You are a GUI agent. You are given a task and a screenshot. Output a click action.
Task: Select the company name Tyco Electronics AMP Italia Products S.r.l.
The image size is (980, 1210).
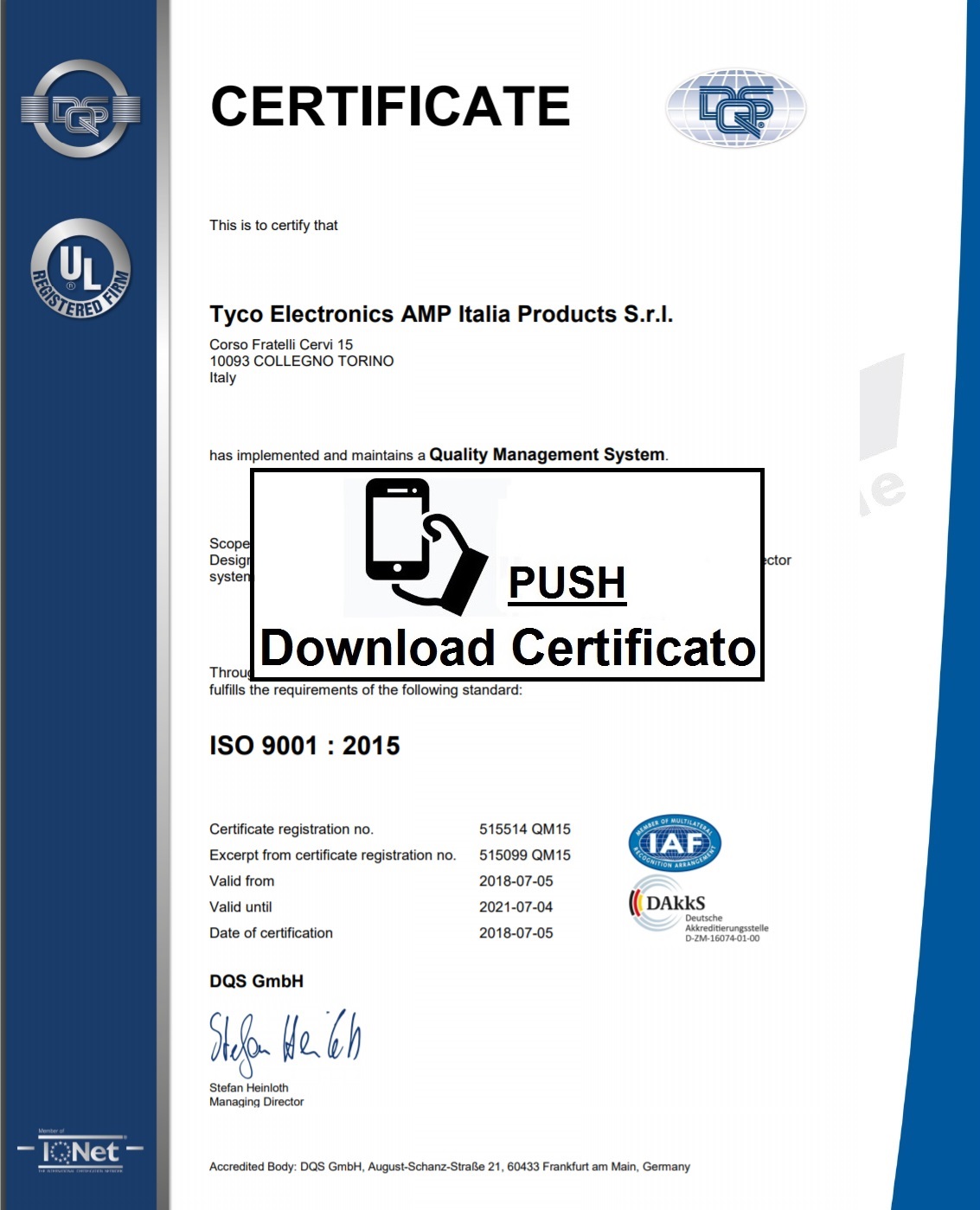[441, 314]
